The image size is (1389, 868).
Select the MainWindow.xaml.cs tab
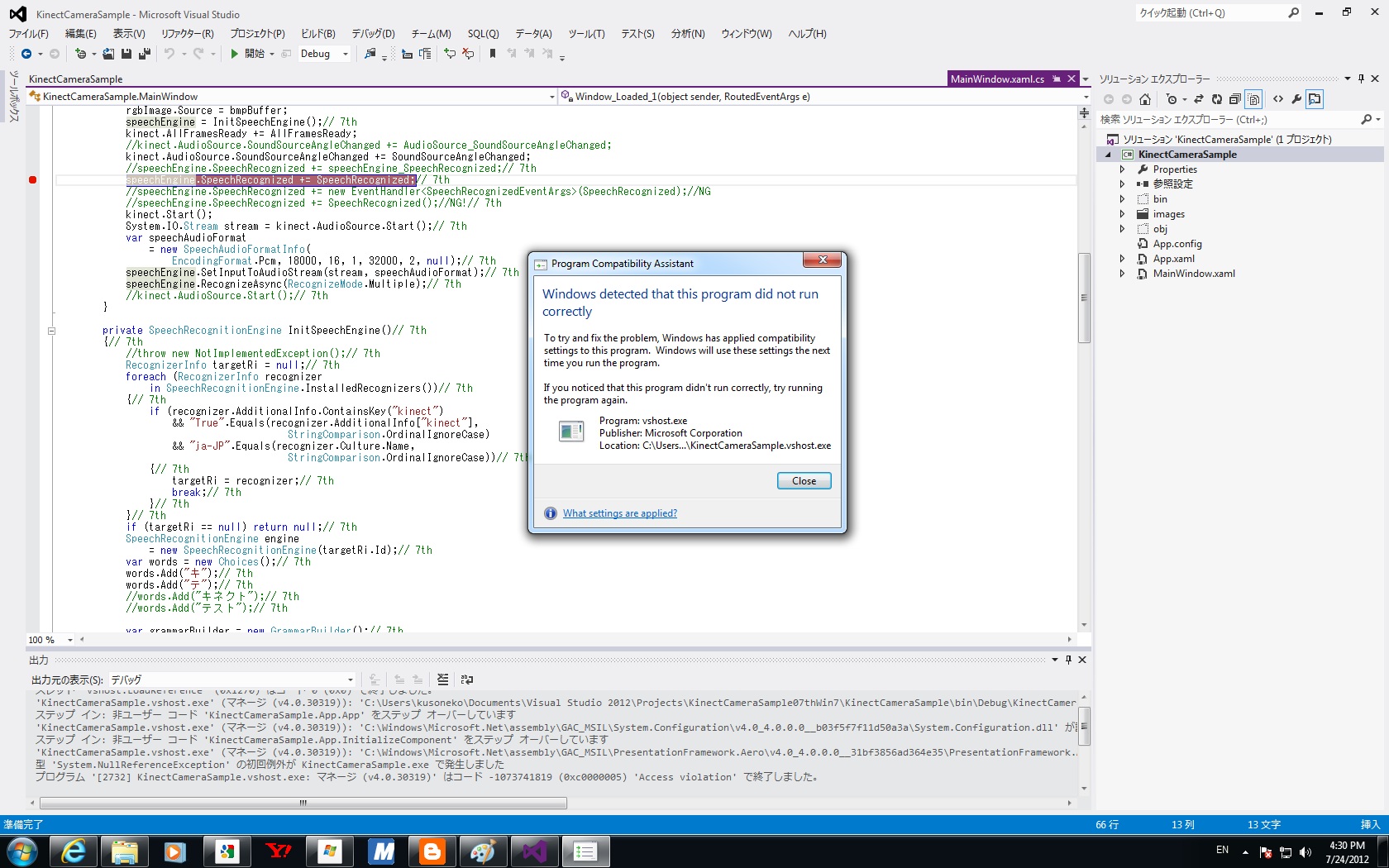pyautogui.click(x=997, y=79)
